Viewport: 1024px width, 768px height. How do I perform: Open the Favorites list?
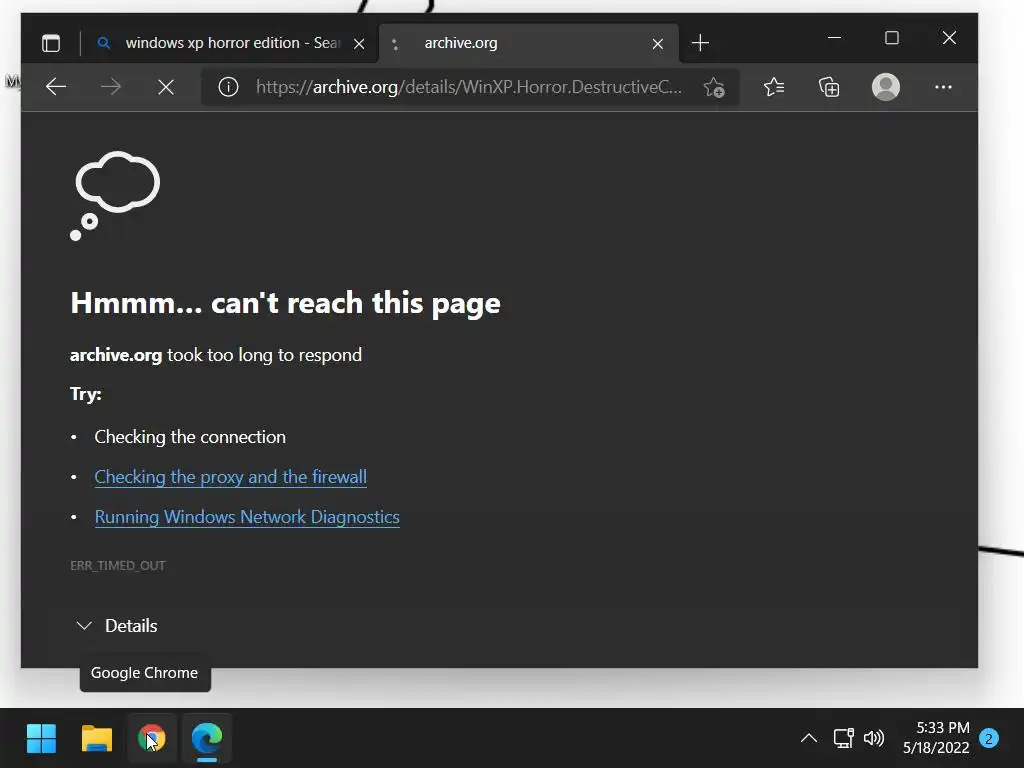(774, 87)
